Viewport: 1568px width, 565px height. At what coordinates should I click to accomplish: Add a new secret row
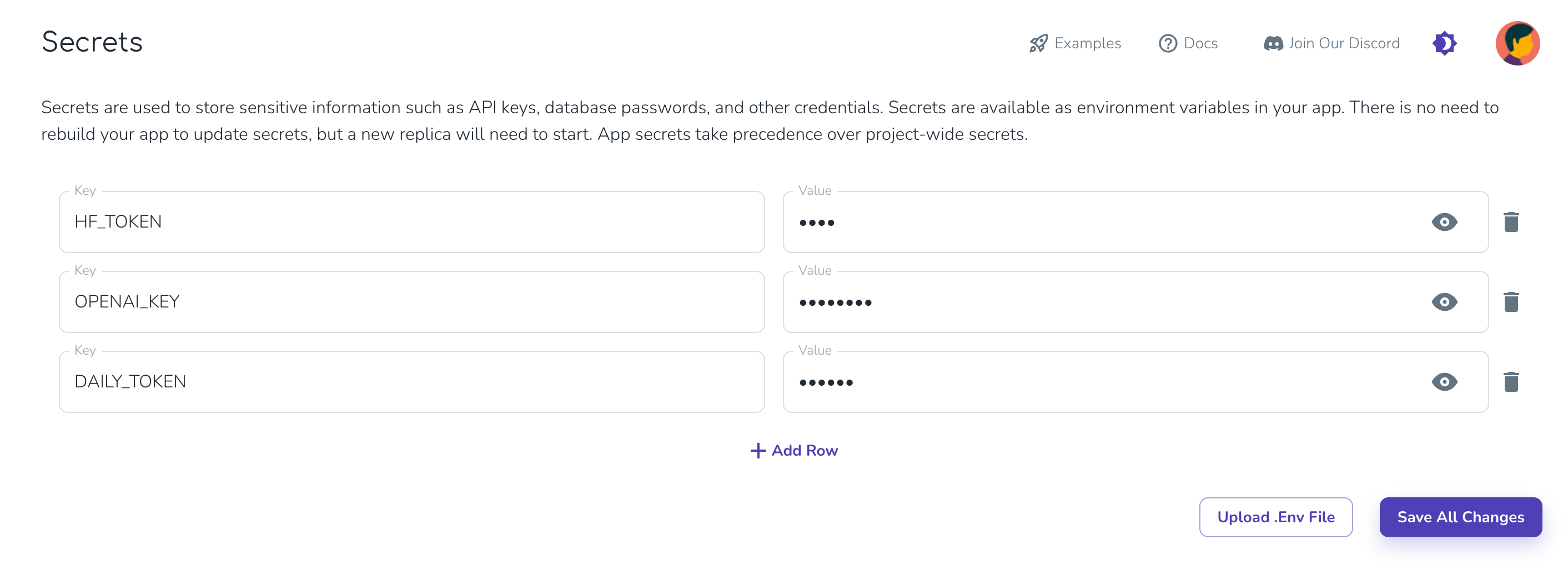coord(794,451)
